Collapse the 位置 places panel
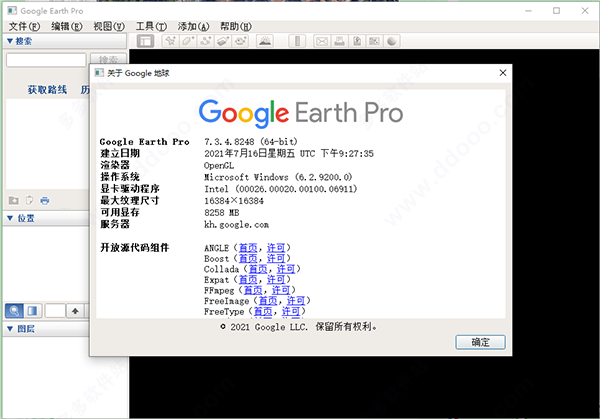Viewport: 600px width, 419px height. click(x=10, y=218)
